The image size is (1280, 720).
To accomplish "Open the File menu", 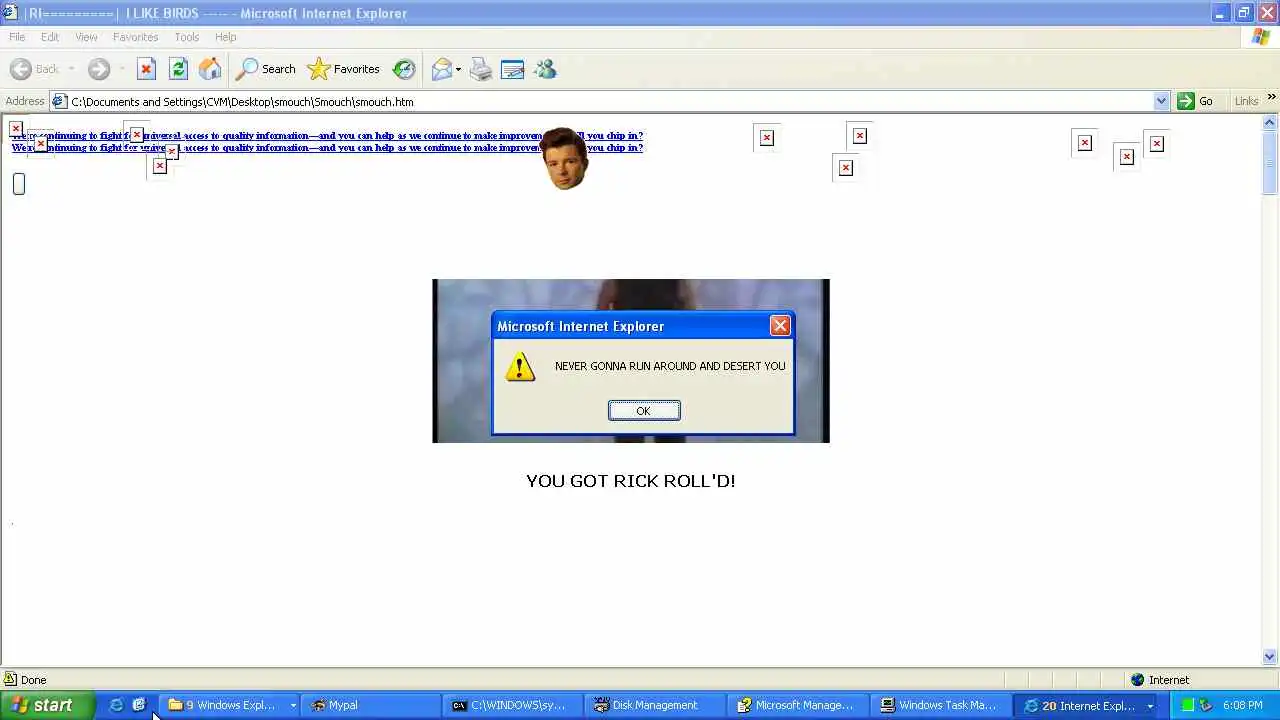I will click(x=17, y=37).
